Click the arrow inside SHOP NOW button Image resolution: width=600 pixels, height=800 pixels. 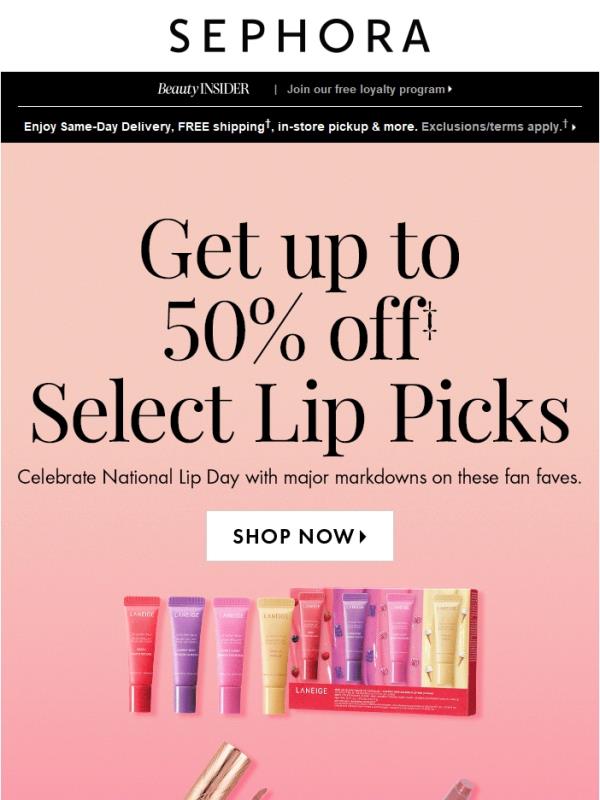click(363, 537)
